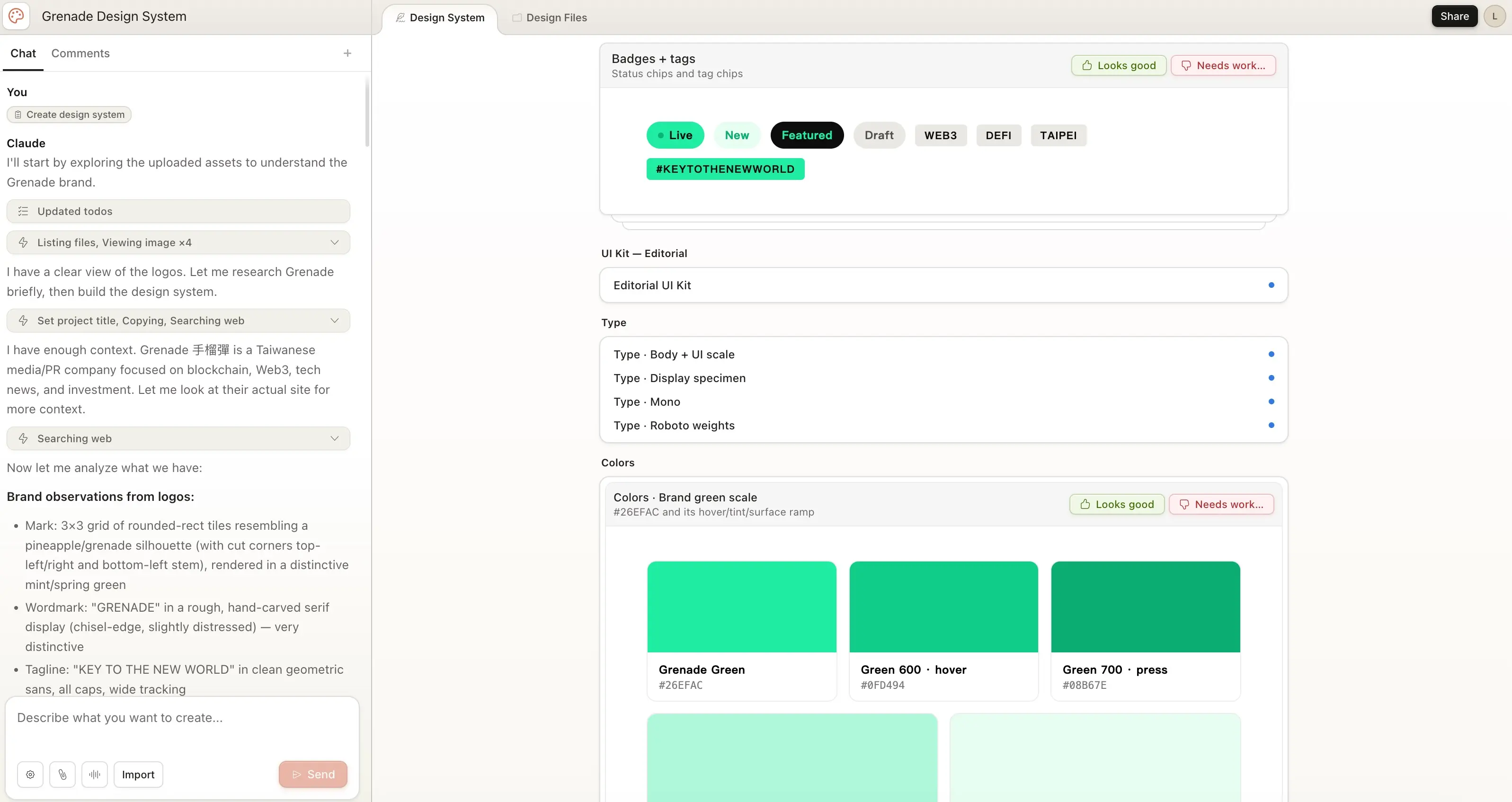
Task: Mark Badges + tags as Needs work
Action: point(1223,65)
